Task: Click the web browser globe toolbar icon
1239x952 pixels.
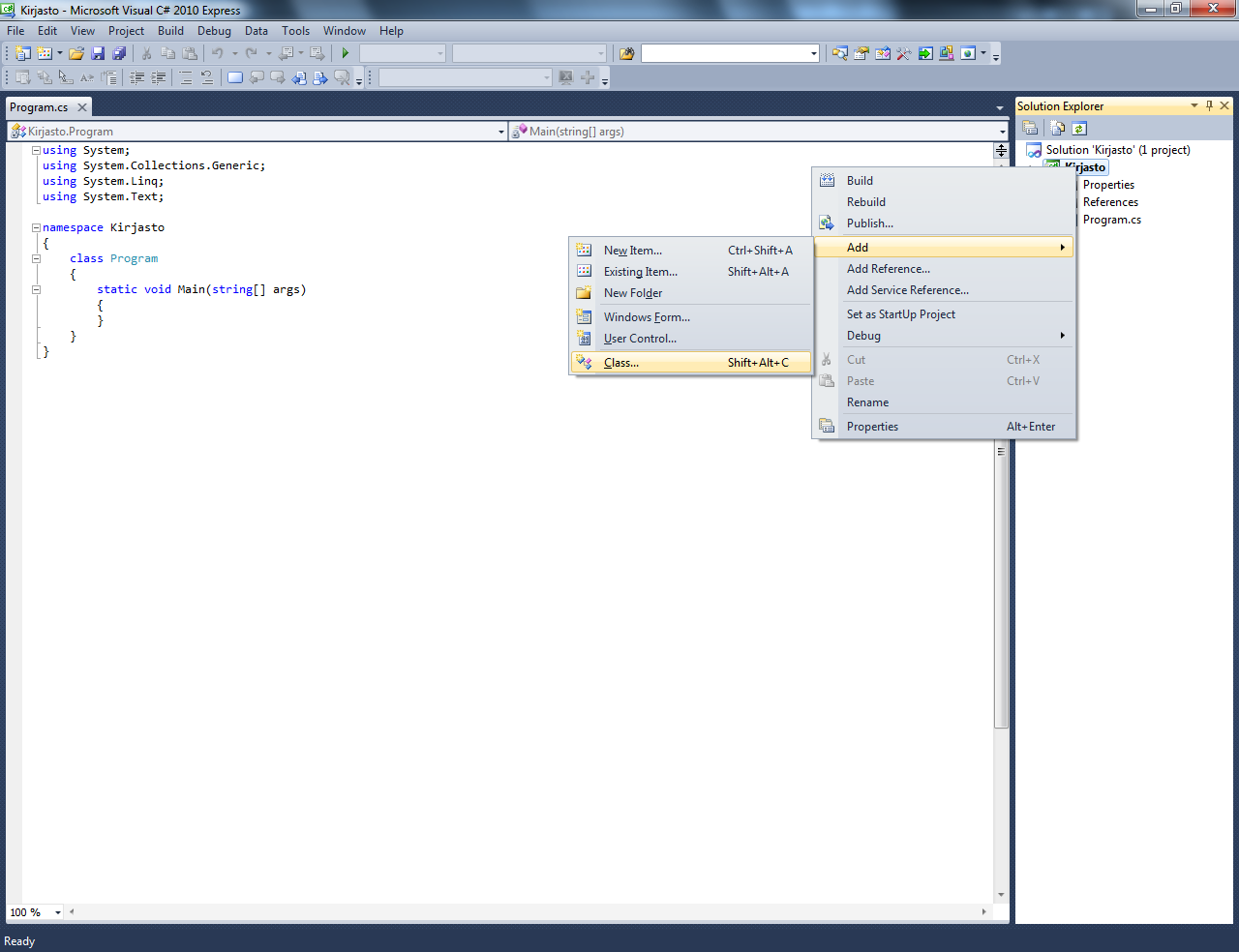Action: (x=968, y=53)
